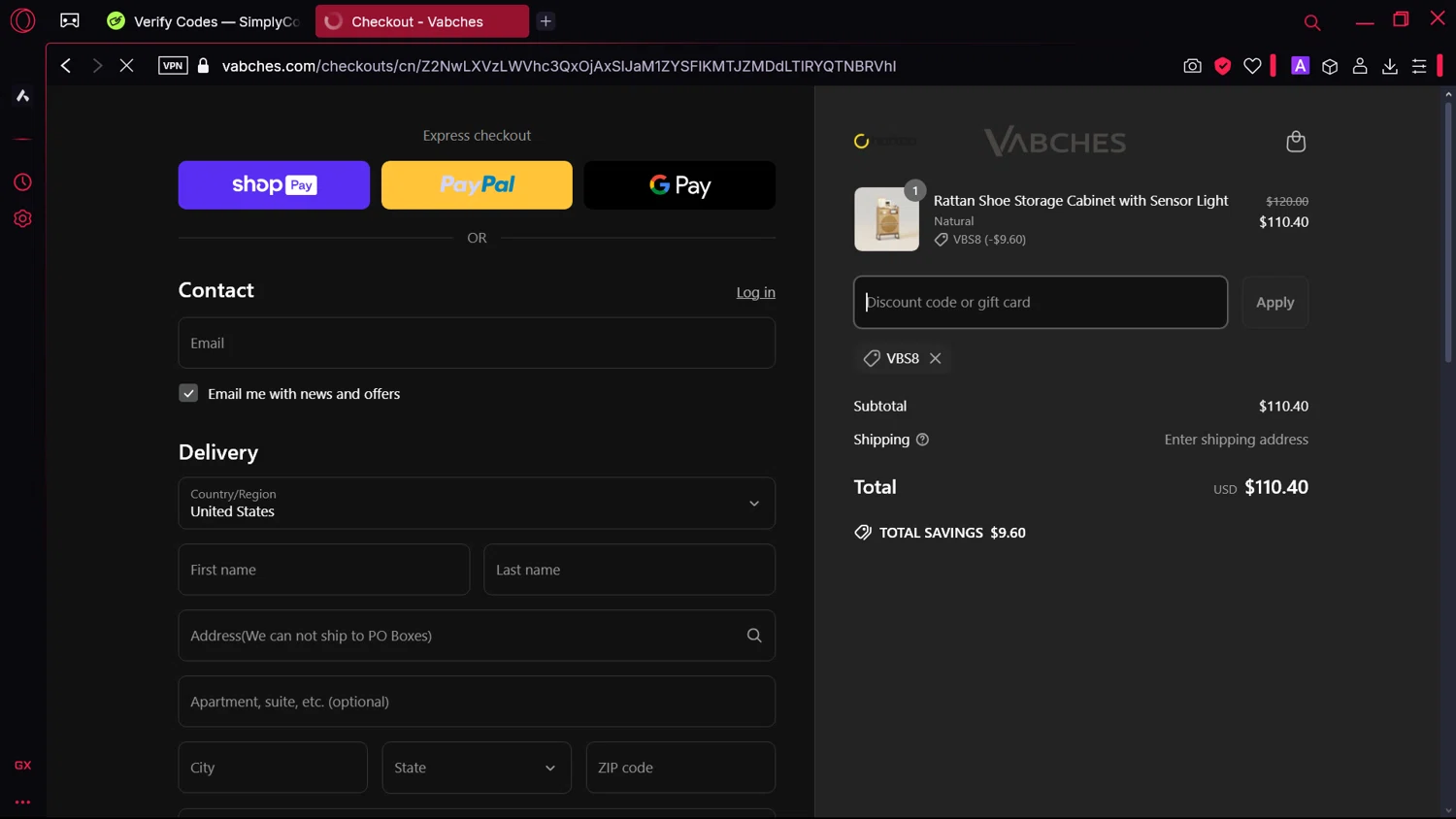Open a new tab
This screenshot has width=1456, height=819.
546,21
